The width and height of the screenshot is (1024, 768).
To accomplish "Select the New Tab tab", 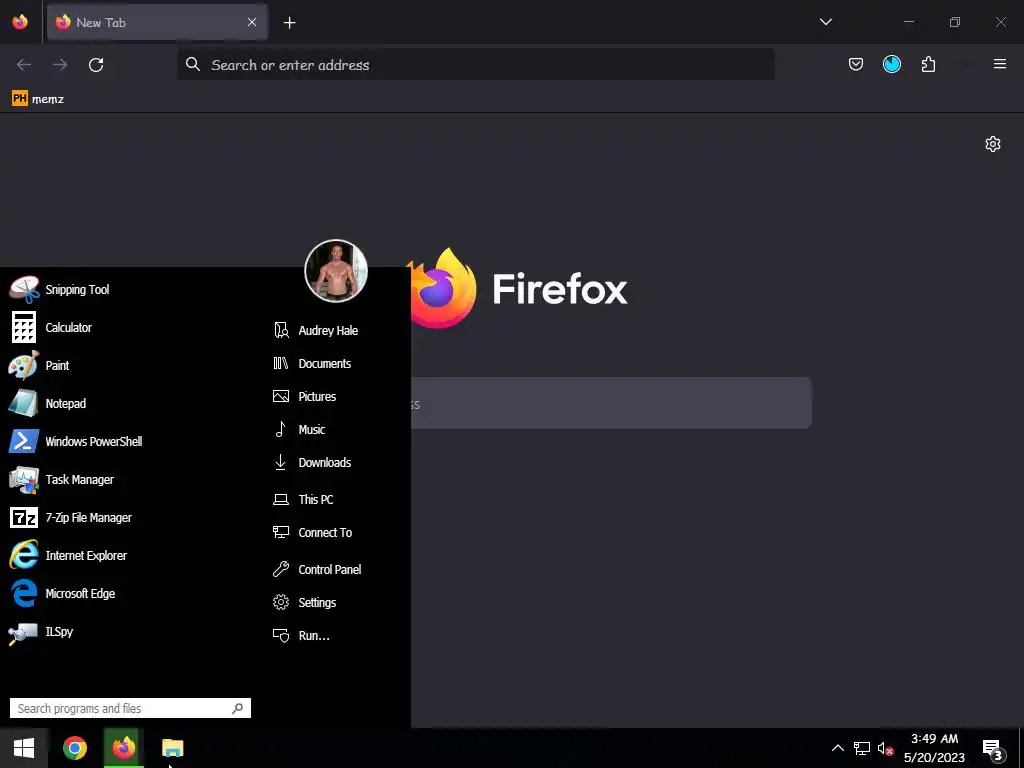I will (157, 22).
